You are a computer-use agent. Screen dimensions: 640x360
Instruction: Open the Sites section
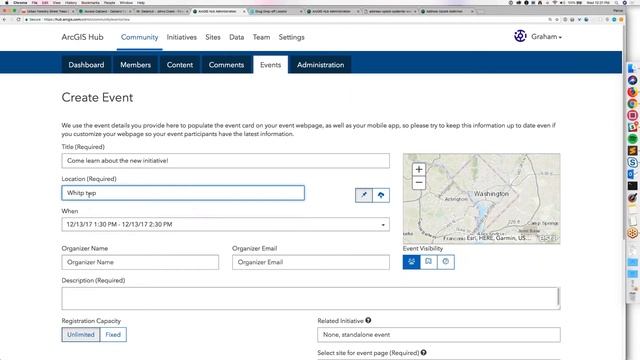(213, 37)
